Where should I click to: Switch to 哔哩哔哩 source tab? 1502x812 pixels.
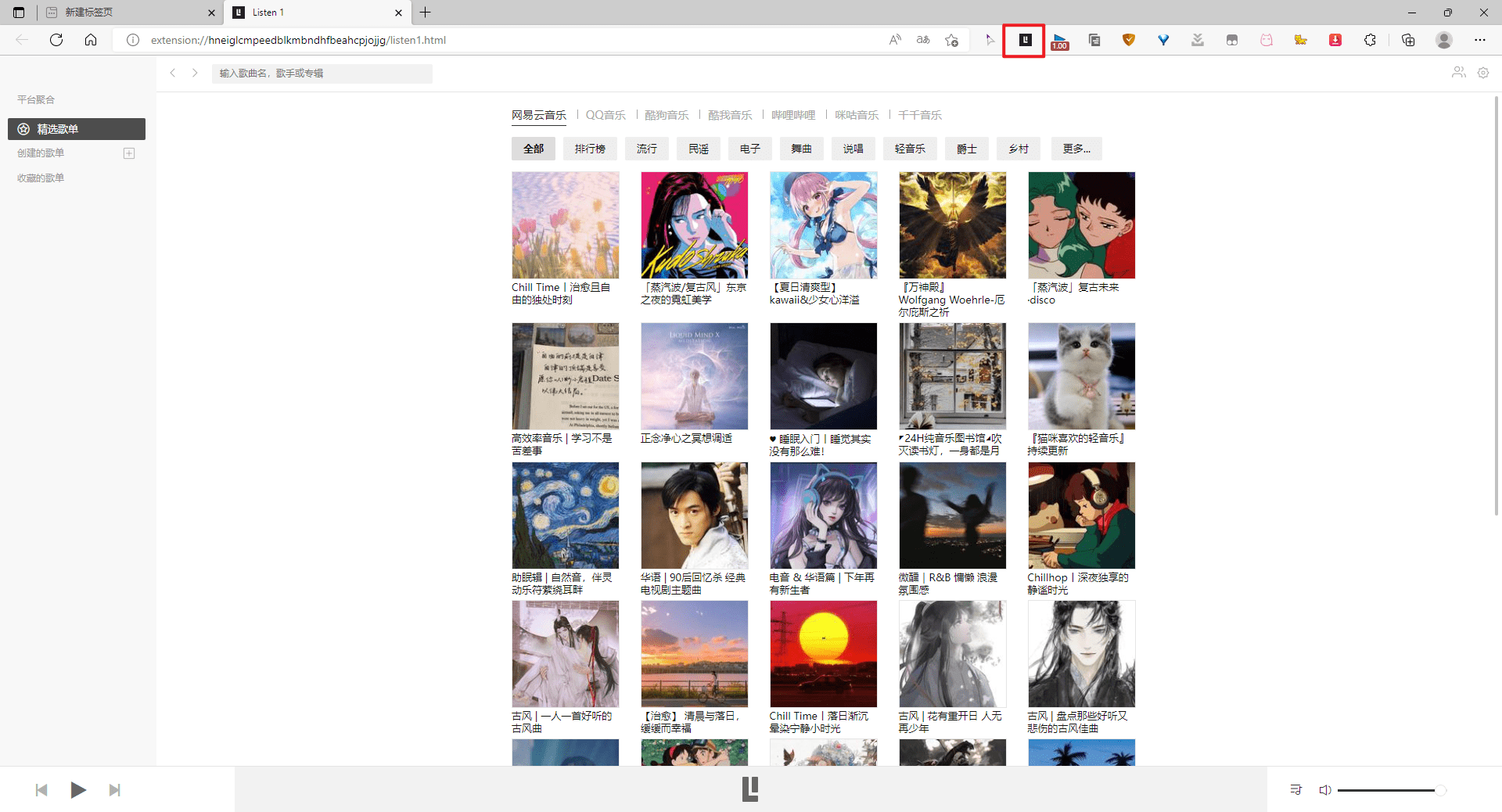pyautogui.click(x=793, y=115)
